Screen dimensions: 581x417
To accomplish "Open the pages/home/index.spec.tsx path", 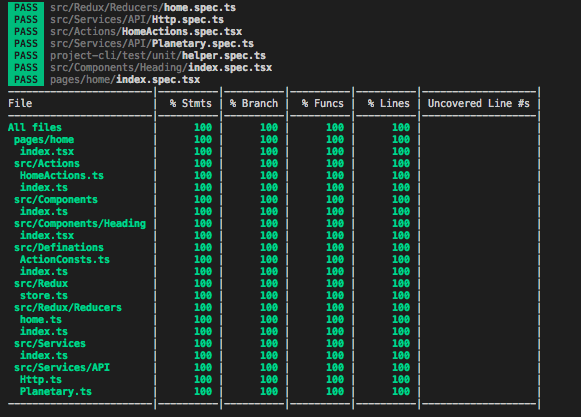I will click(x=125, y=79).
